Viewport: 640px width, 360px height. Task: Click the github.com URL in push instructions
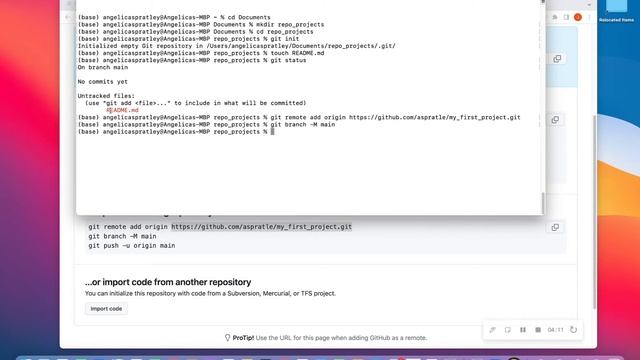pos(261,227)
